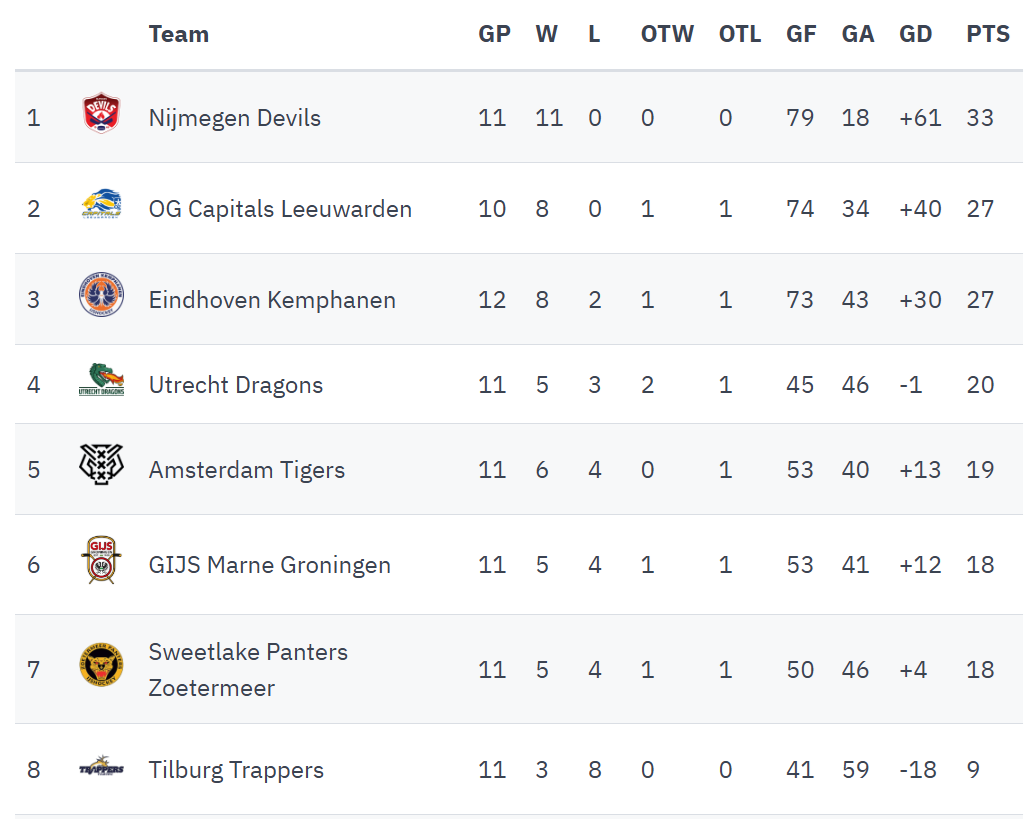This screenshot has height=819, width=1033.
Task: Click the PTS column header
Action: click(x=988, y=34)
